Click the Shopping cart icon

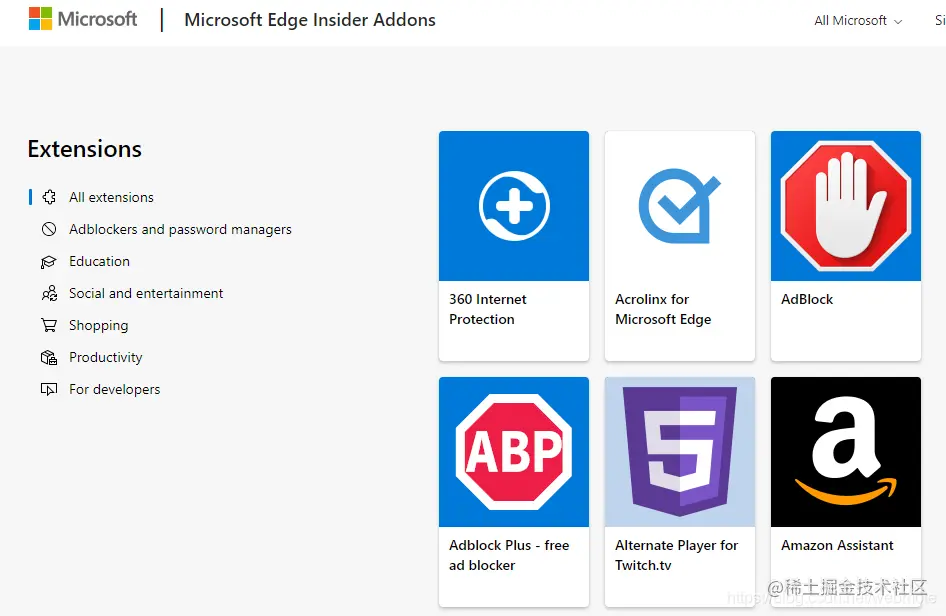click(49, 325)
